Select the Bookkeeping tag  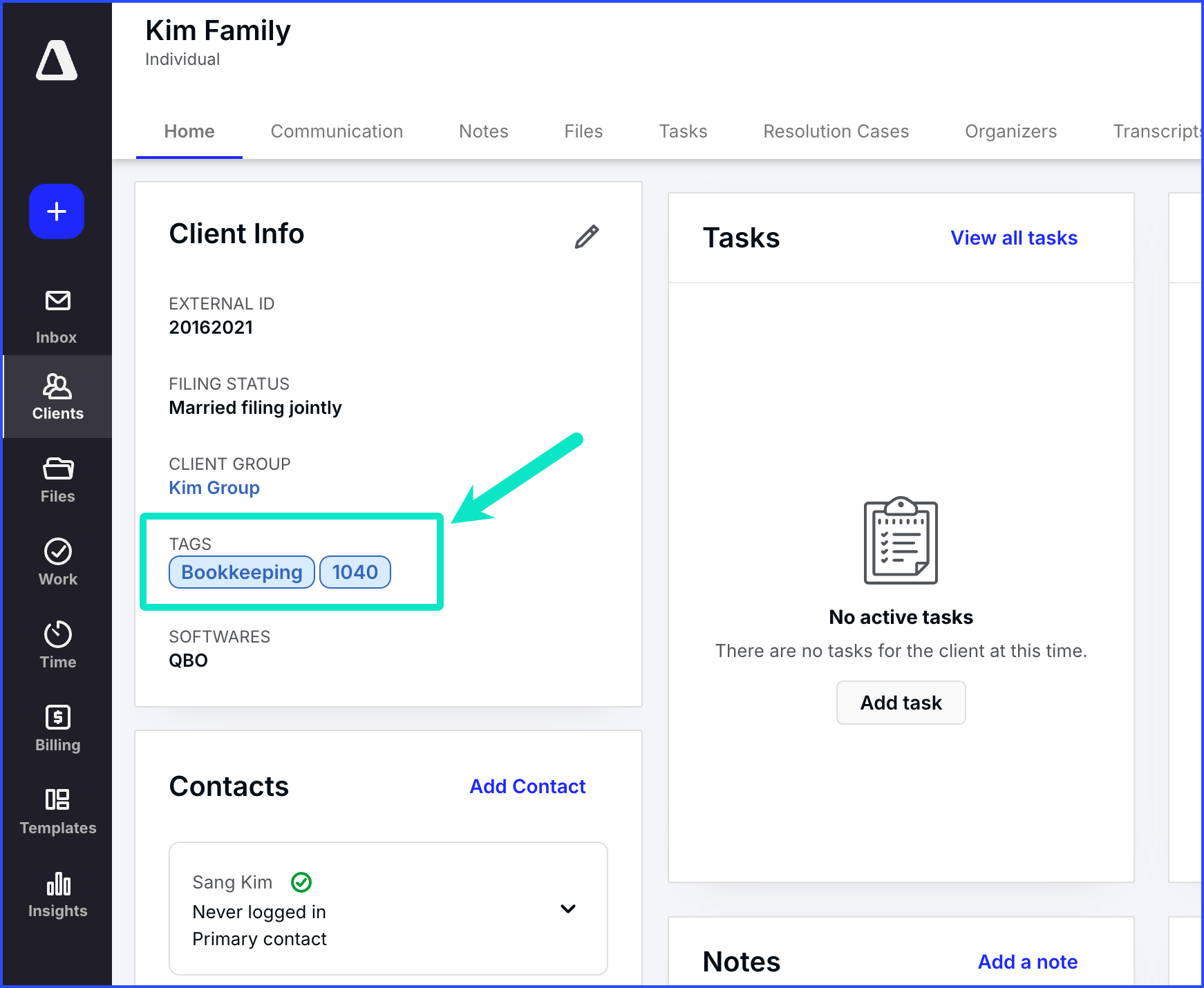point(242,572)
